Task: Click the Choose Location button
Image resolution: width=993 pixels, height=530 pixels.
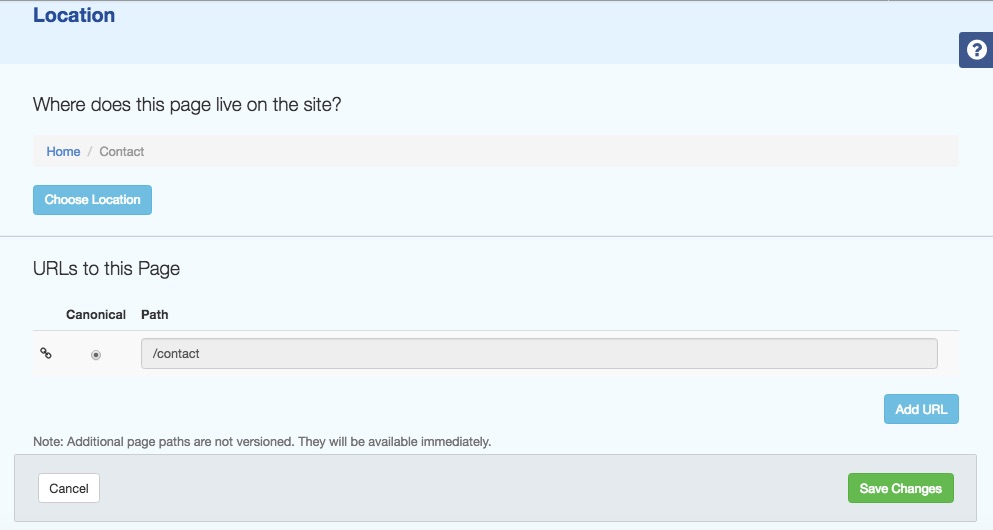Action: pyautogui.click(x=92, y=199)
